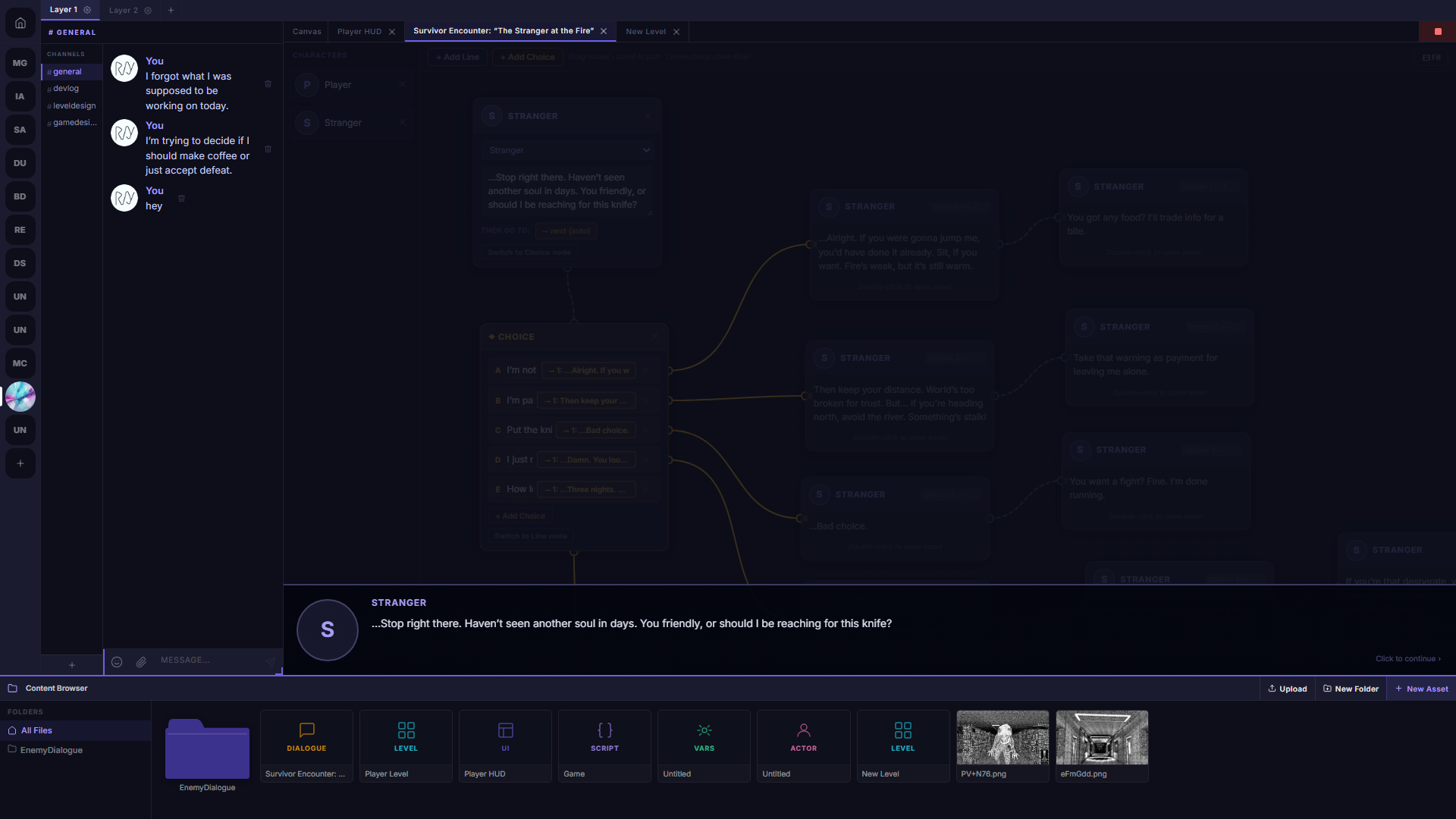The height and width of the screenshot is (819, 1456).
Task: Create a New Folder
Action: click(1351, 689)
